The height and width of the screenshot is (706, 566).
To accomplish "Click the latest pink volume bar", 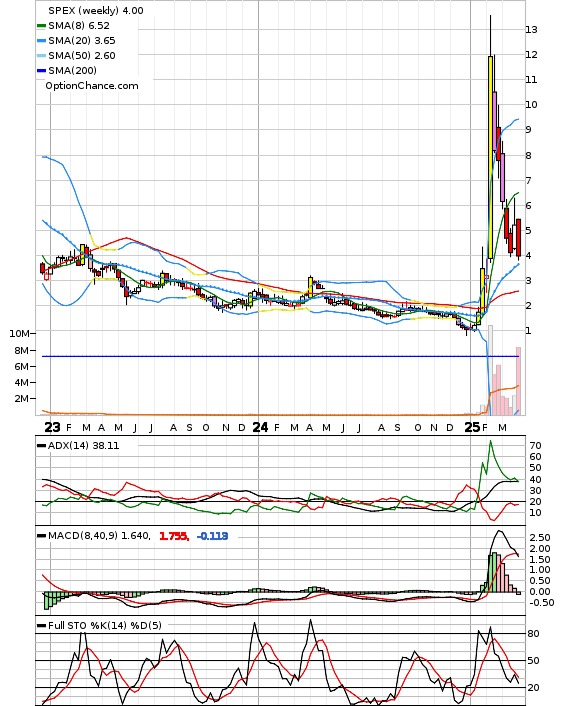I will point(518,381).
